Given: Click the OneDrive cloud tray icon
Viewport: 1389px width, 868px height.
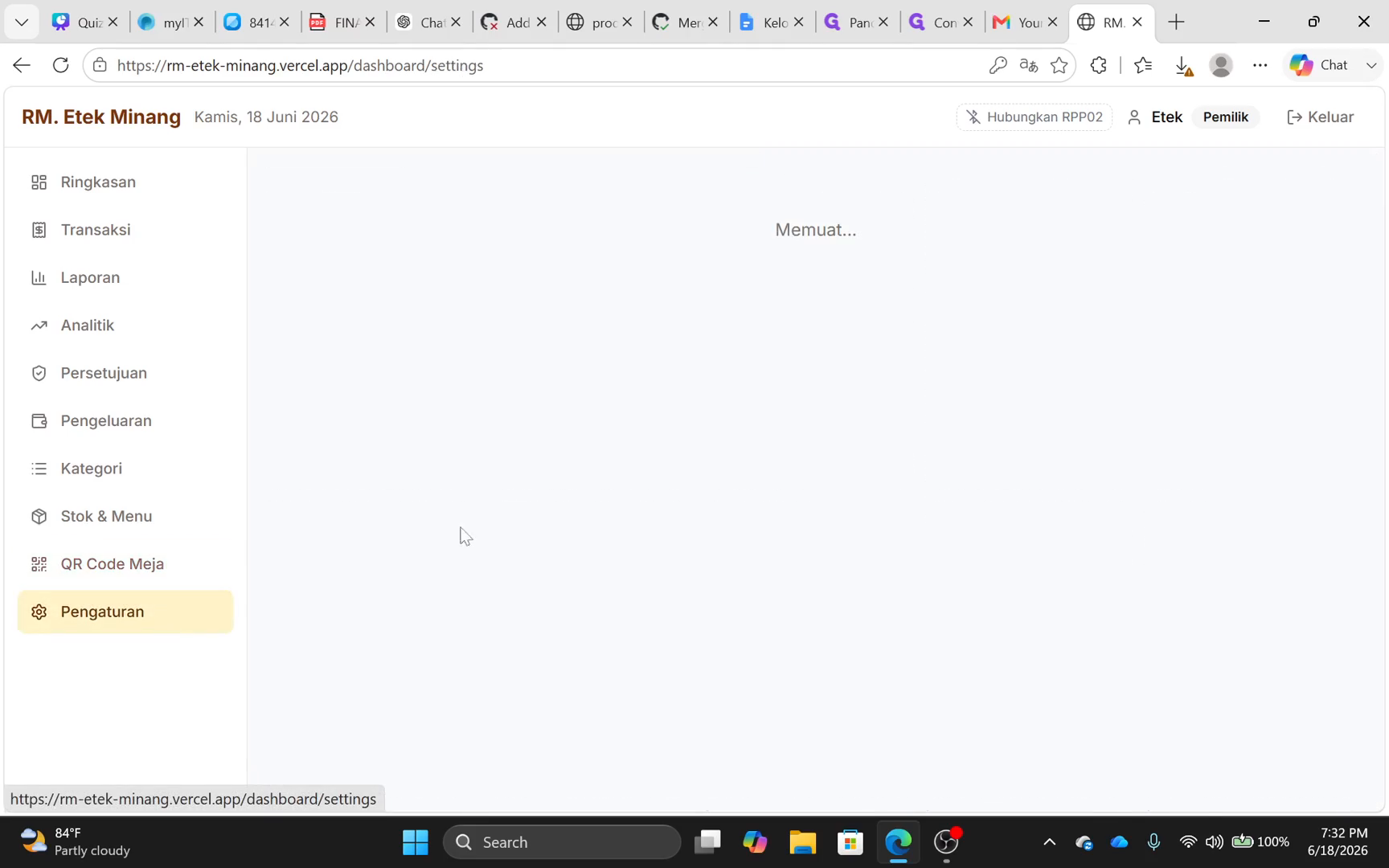Looking at the screenshot, I should click(x=1119, y=842).
